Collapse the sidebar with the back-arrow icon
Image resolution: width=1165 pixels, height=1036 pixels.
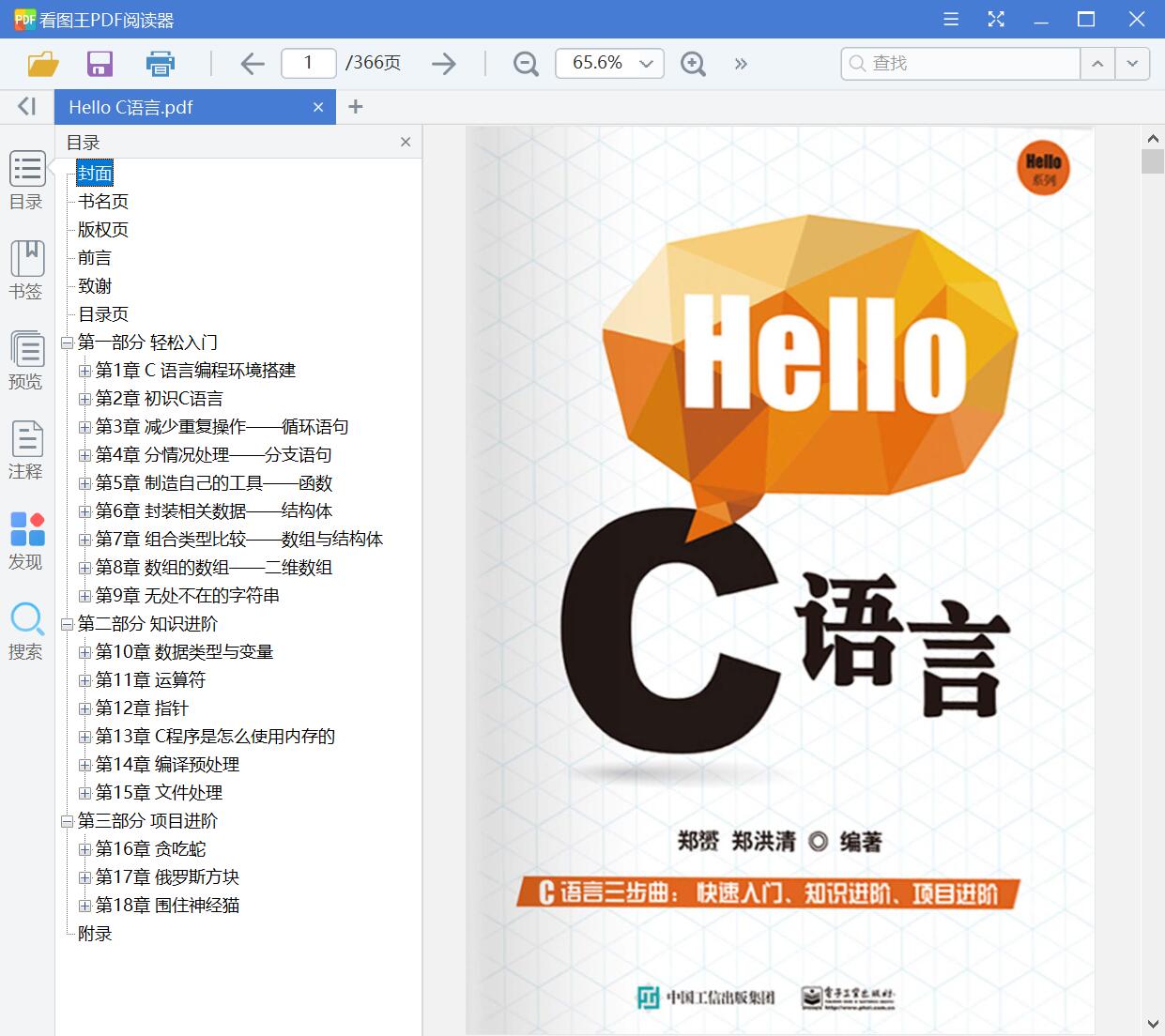coord(27,106)
